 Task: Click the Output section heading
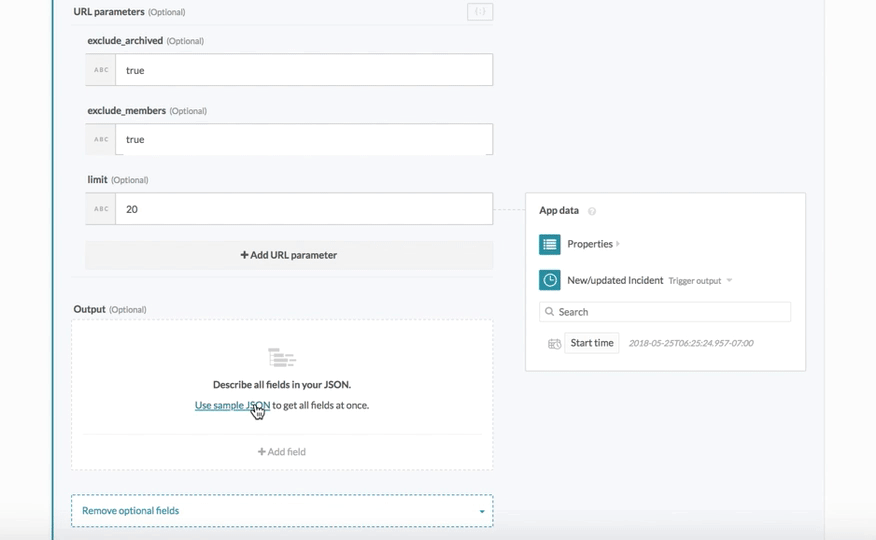tap(89, 309)
